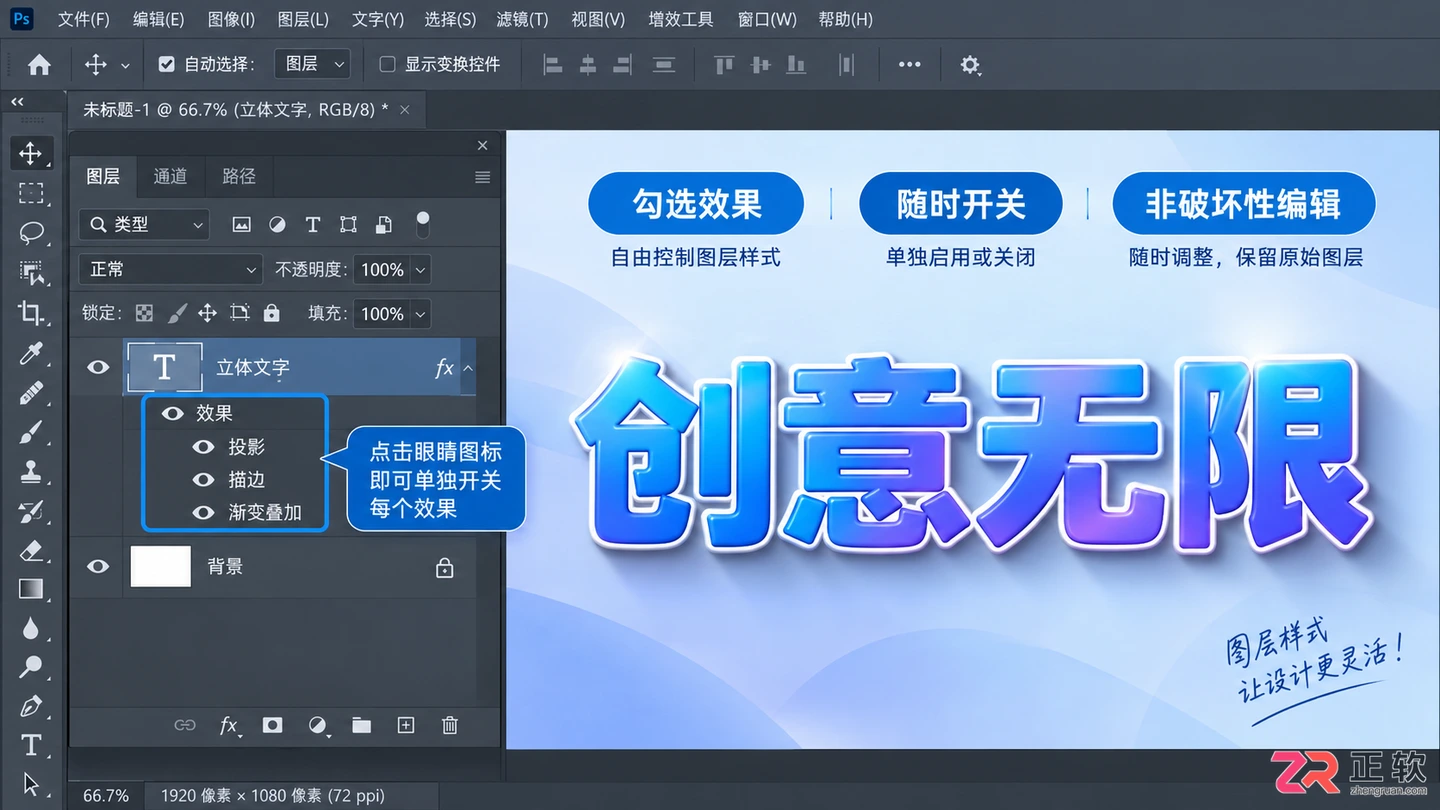Toggle visibility of the 描边 effect

[204, 480]
